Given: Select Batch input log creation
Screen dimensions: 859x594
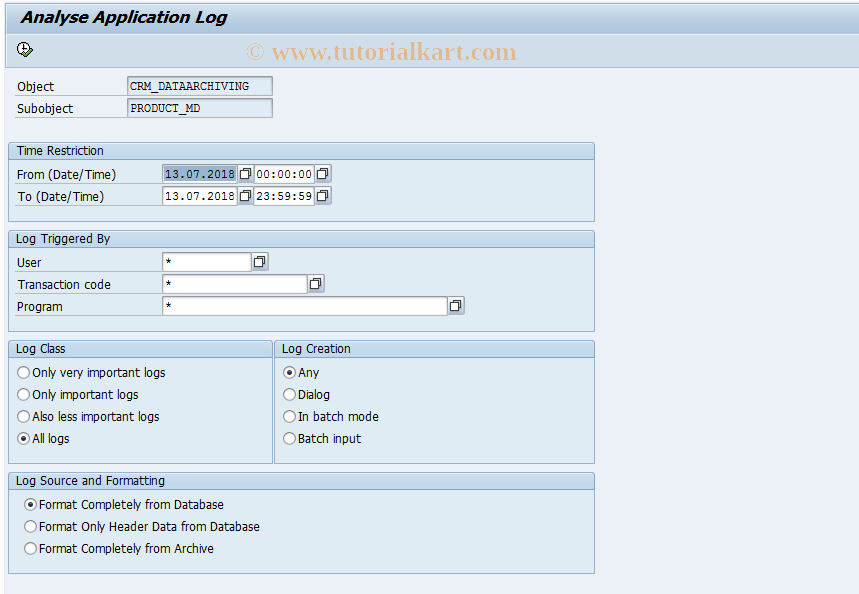Looking at the screenshot, I should click(289, 438).
